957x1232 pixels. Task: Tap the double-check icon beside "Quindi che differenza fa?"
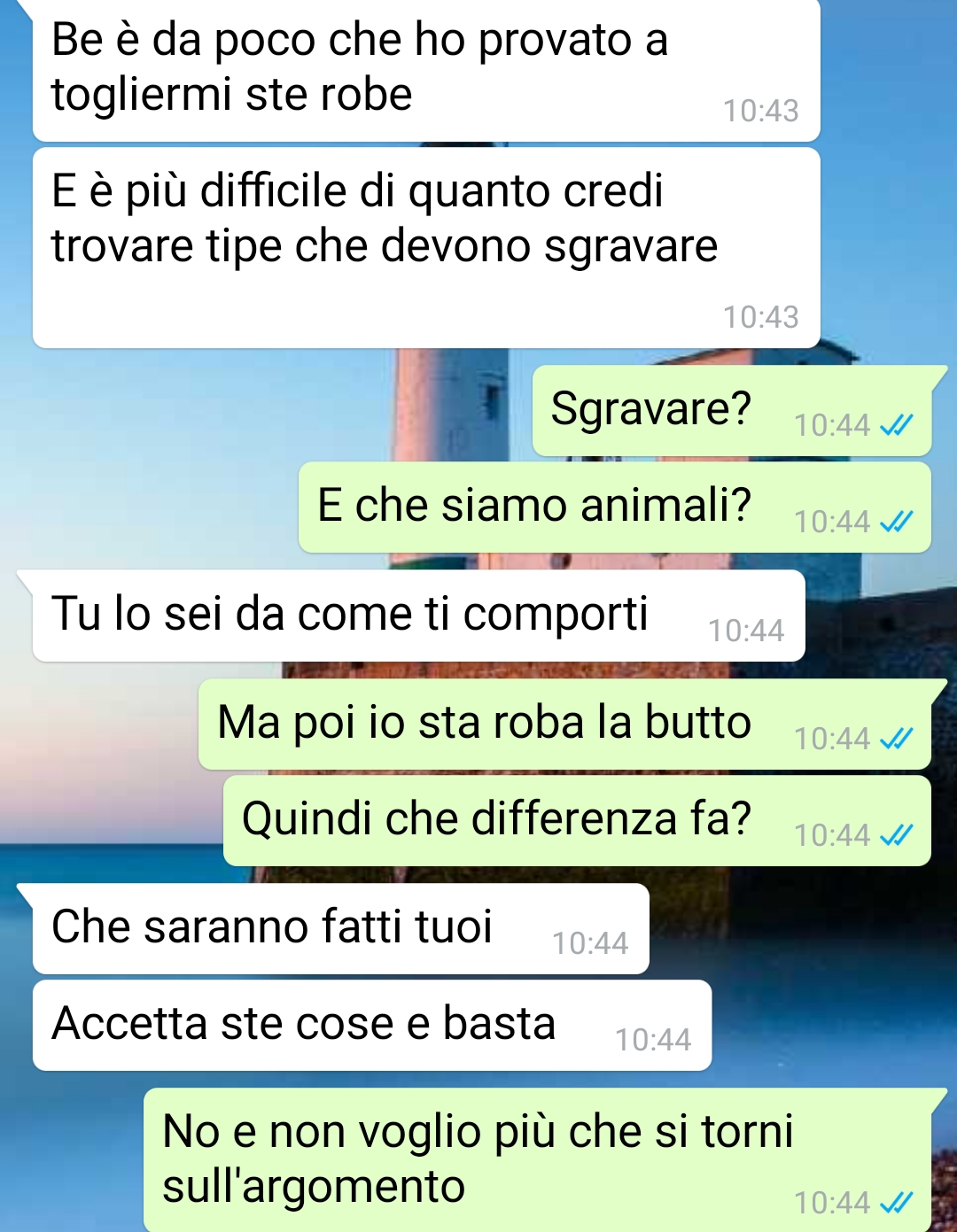896,835
